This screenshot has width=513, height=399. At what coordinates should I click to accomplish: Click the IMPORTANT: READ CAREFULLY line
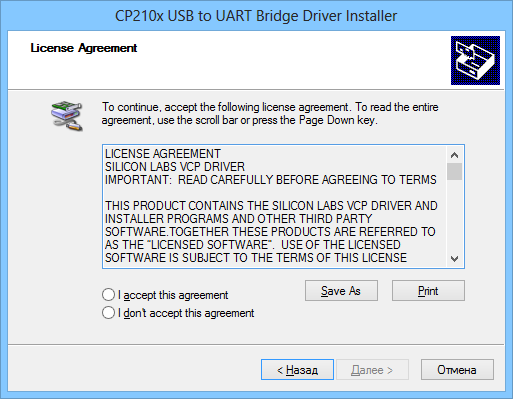point(271,180)
